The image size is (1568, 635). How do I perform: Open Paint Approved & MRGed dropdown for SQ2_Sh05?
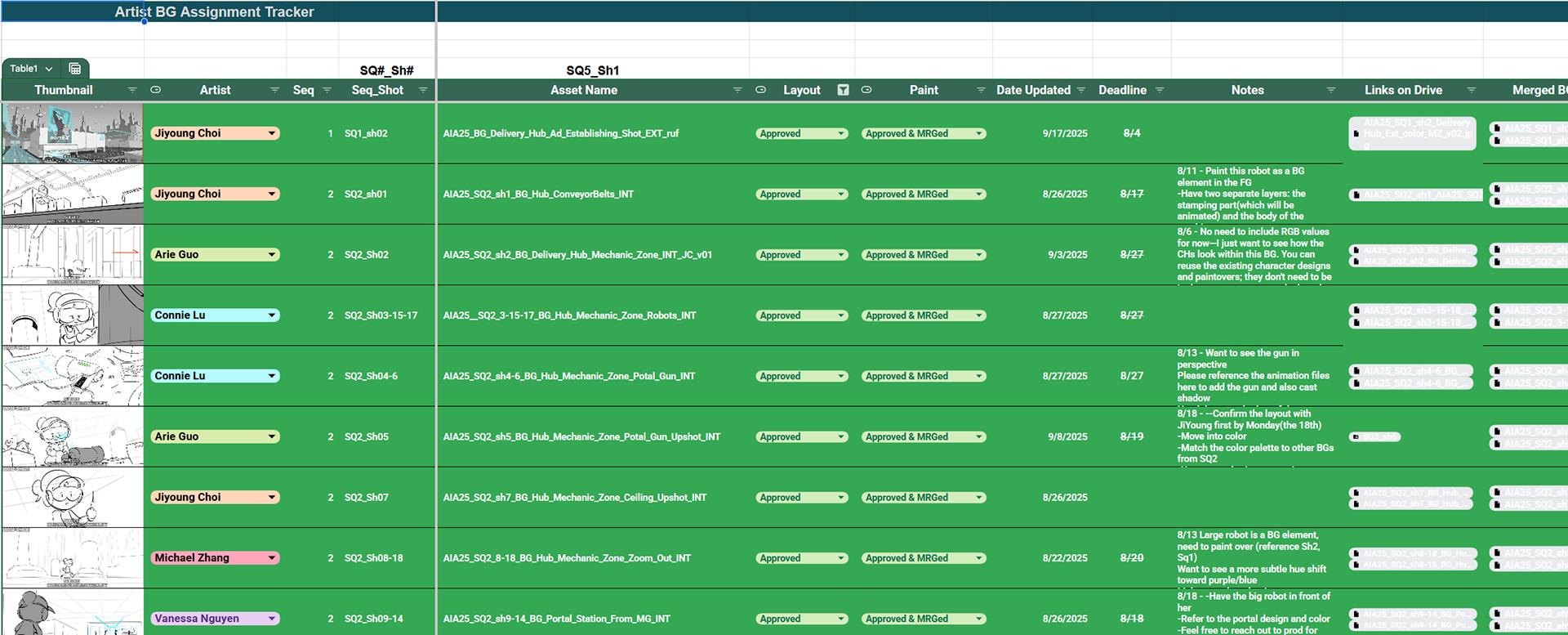(x=924, y=436)
